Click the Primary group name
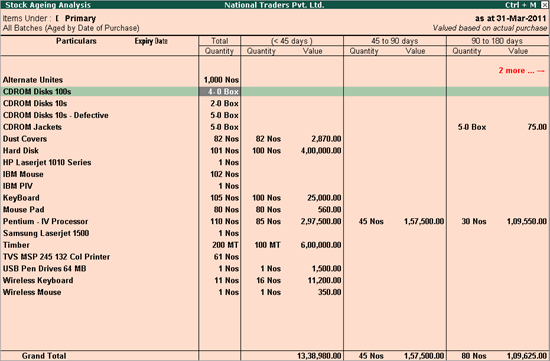This screenshot has height=361, width=550. tap(80, 18)
